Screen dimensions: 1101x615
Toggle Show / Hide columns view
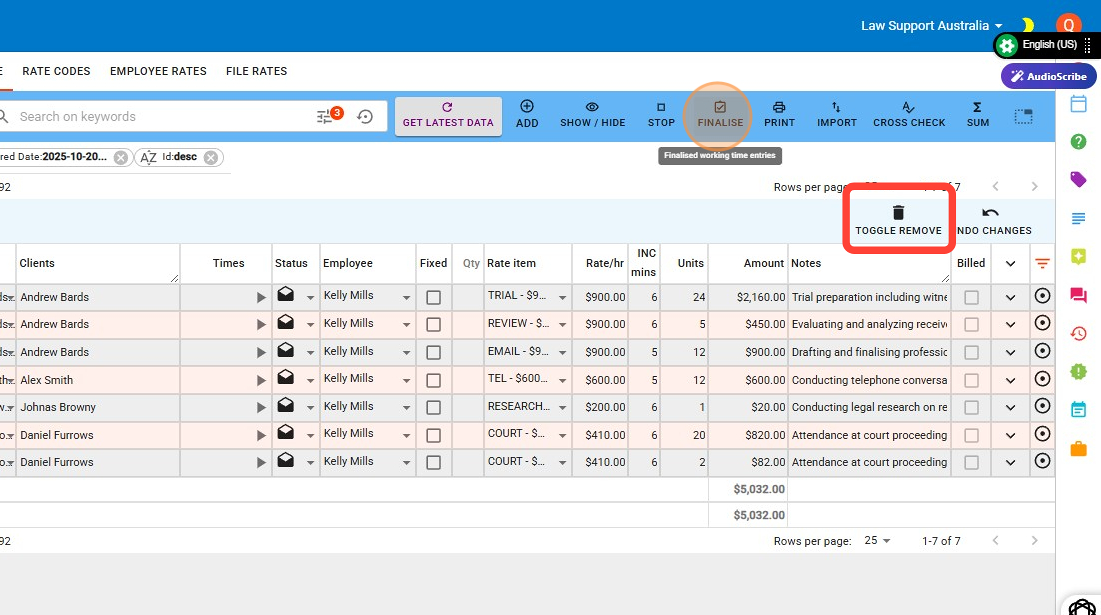tap(592, 114)
